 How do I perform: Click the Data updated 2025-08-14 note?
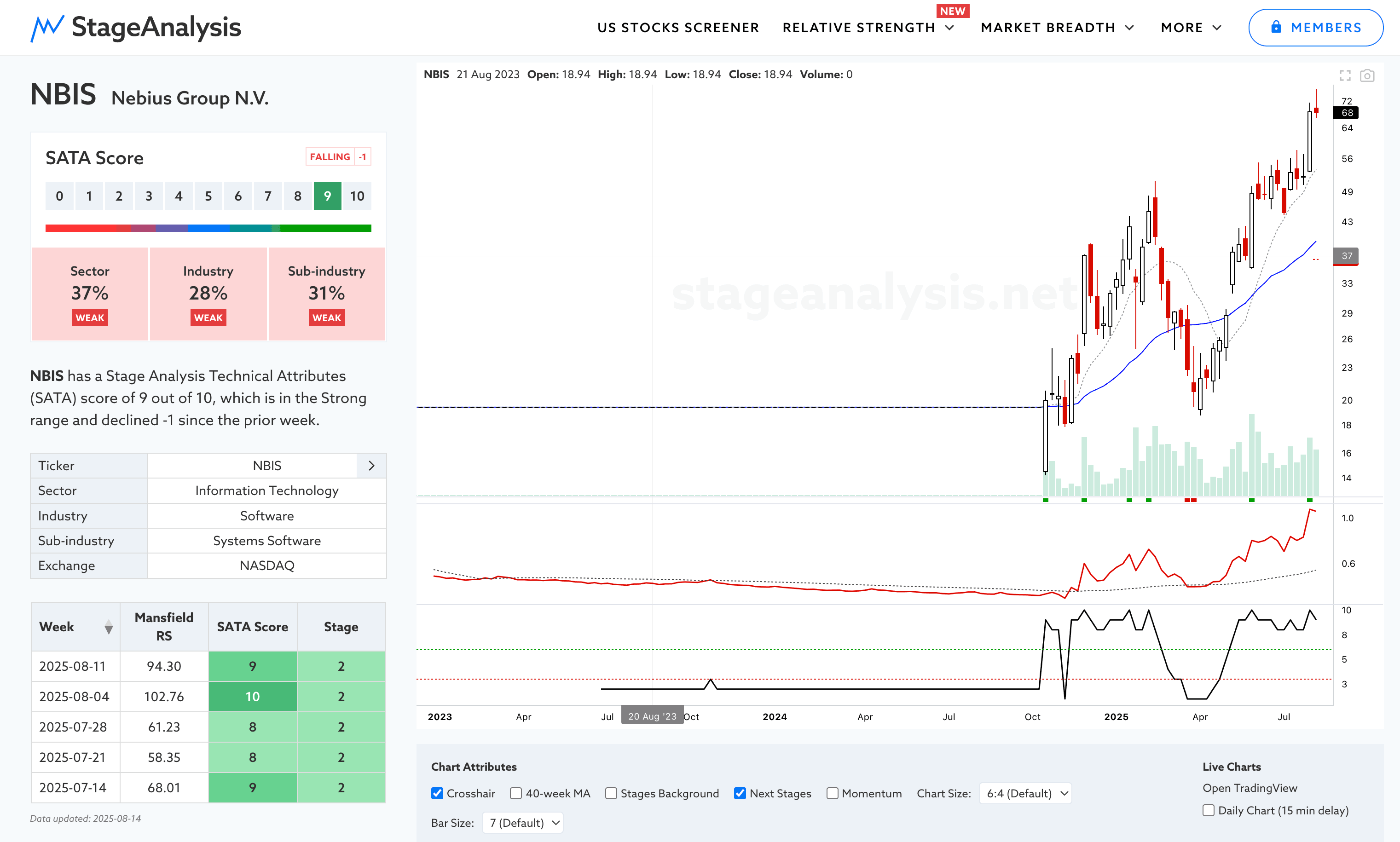[86, 818]
